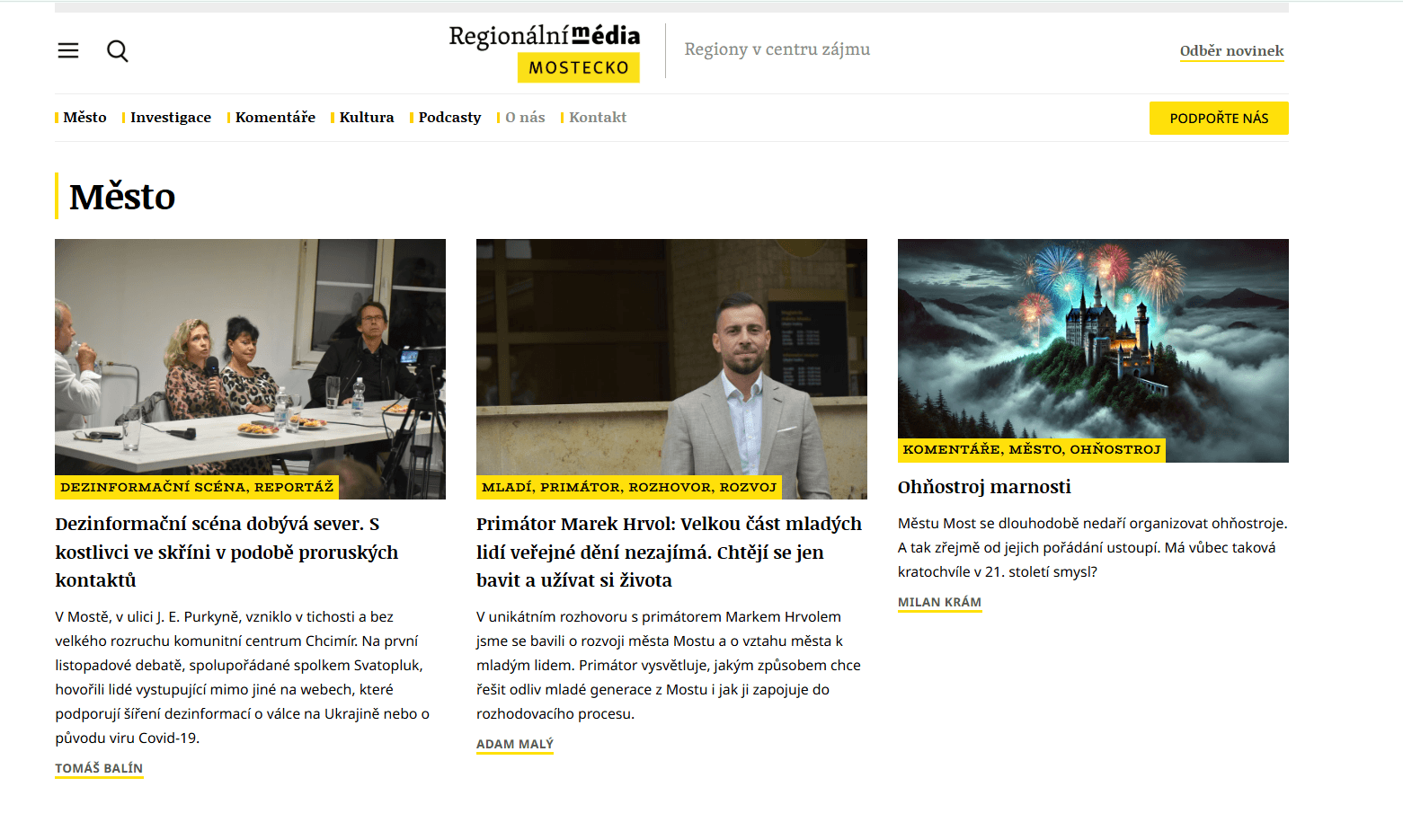Open the Kontakt page
Screen dimensions: 1403x840
coord(598,118)
